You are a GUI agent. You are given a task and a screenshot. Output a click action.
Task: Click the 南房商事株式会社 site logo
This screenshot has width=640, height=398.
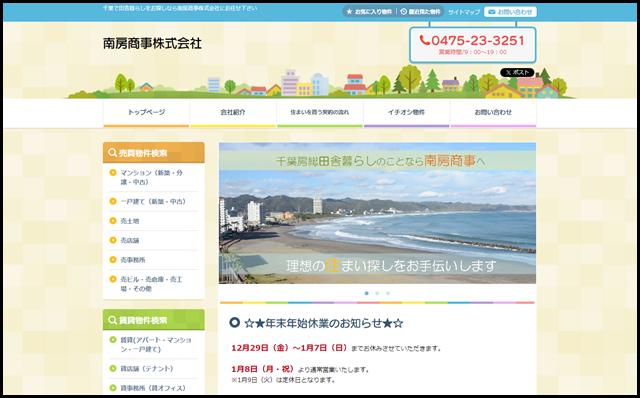pos(152,44)
